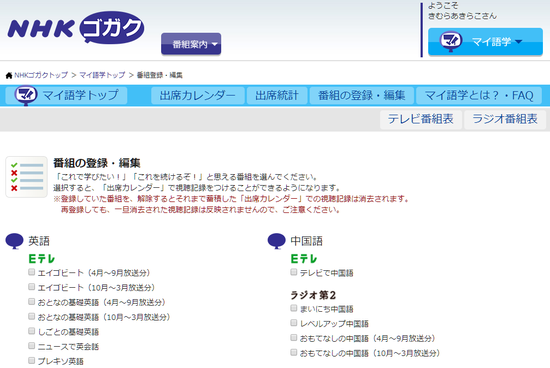This screenshot has height=368, width=550.
Task: Check おもてなしの中国語（10月～3月放送分）
Action: (x=294, y=352)
